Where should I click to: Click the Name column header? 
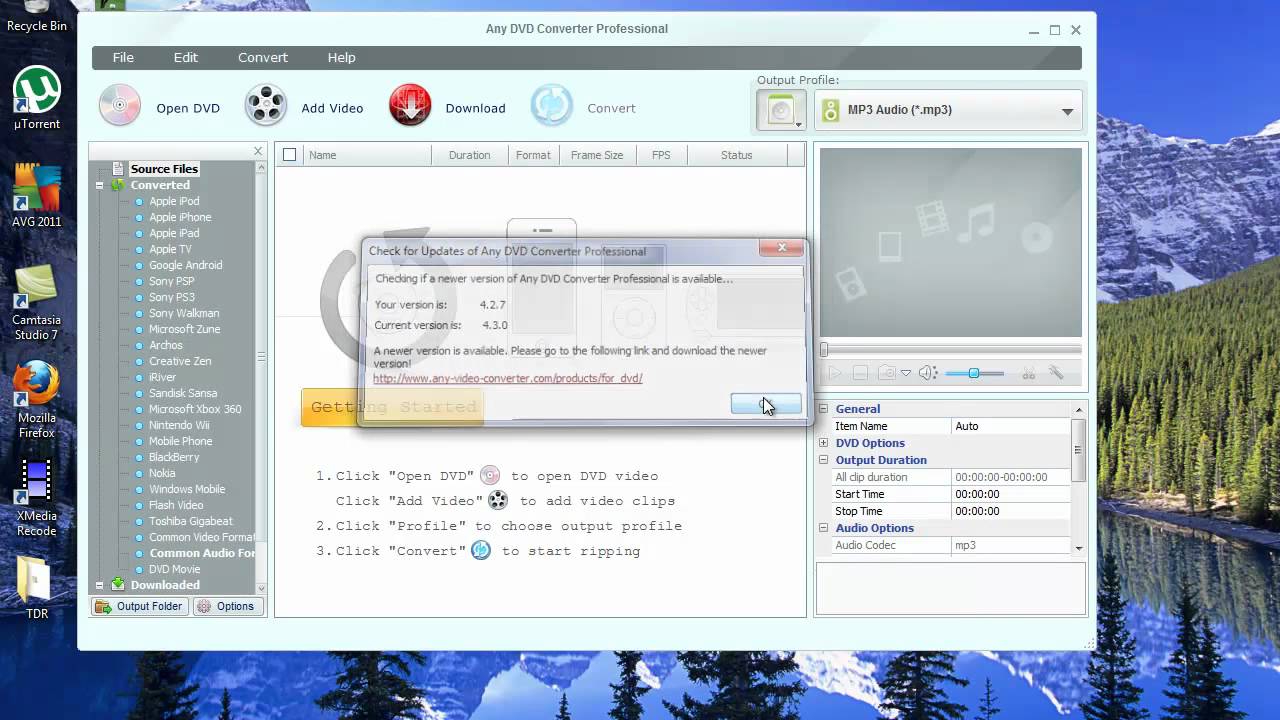tap(367, 155)
